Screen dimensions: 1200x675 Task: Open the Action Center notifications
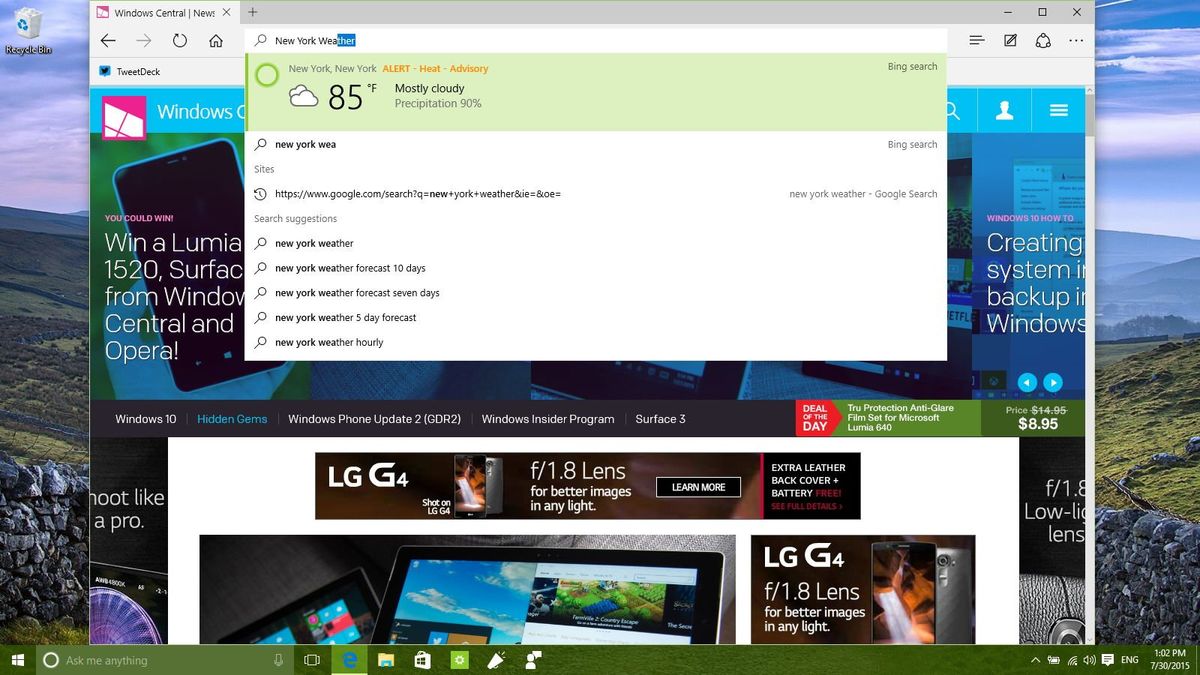coord(1106,660)
